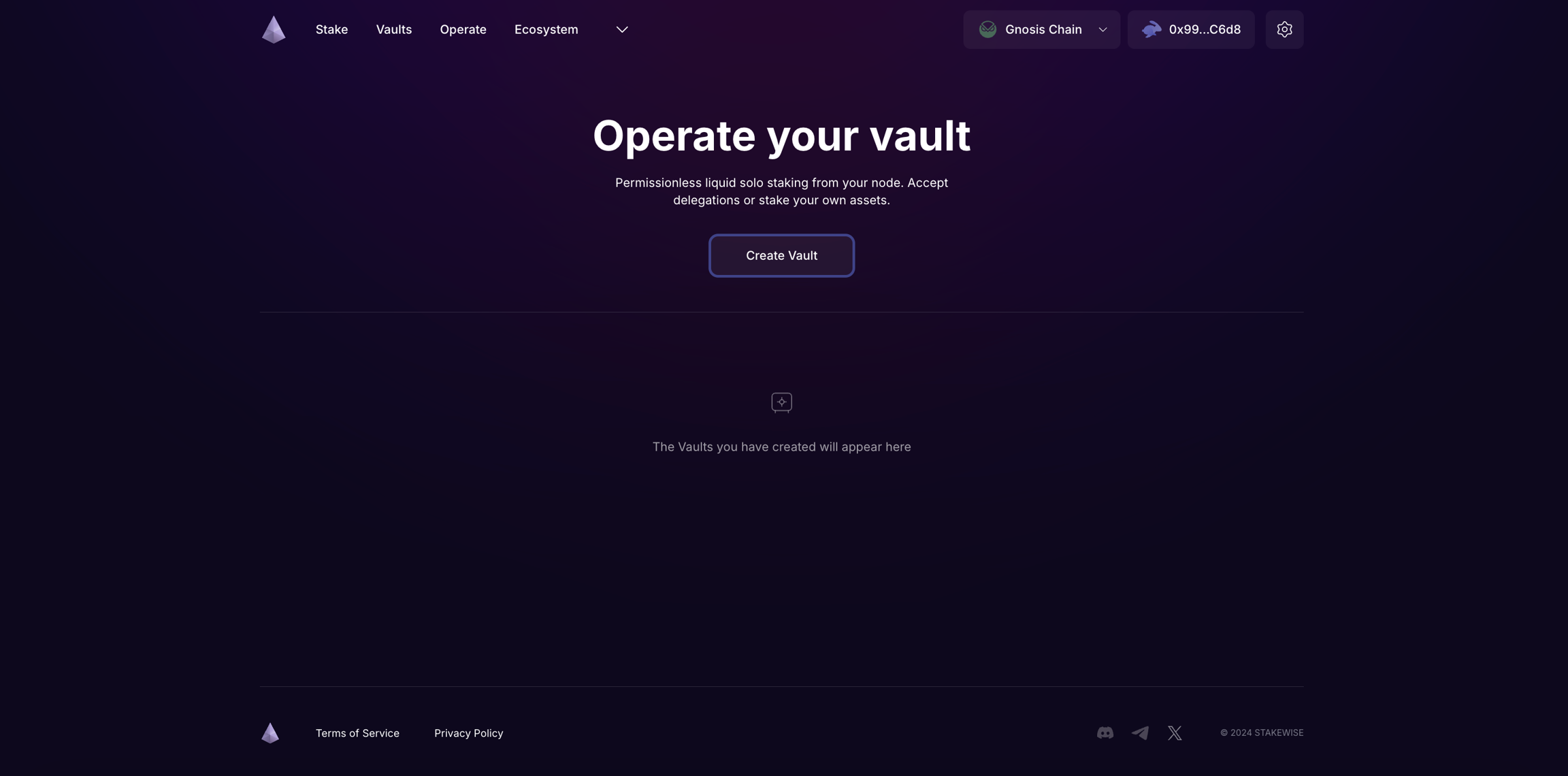Select the Gnosis Chain network label
The width and height of the screenshot is (1568, 776).
[x=1043, y=29]
